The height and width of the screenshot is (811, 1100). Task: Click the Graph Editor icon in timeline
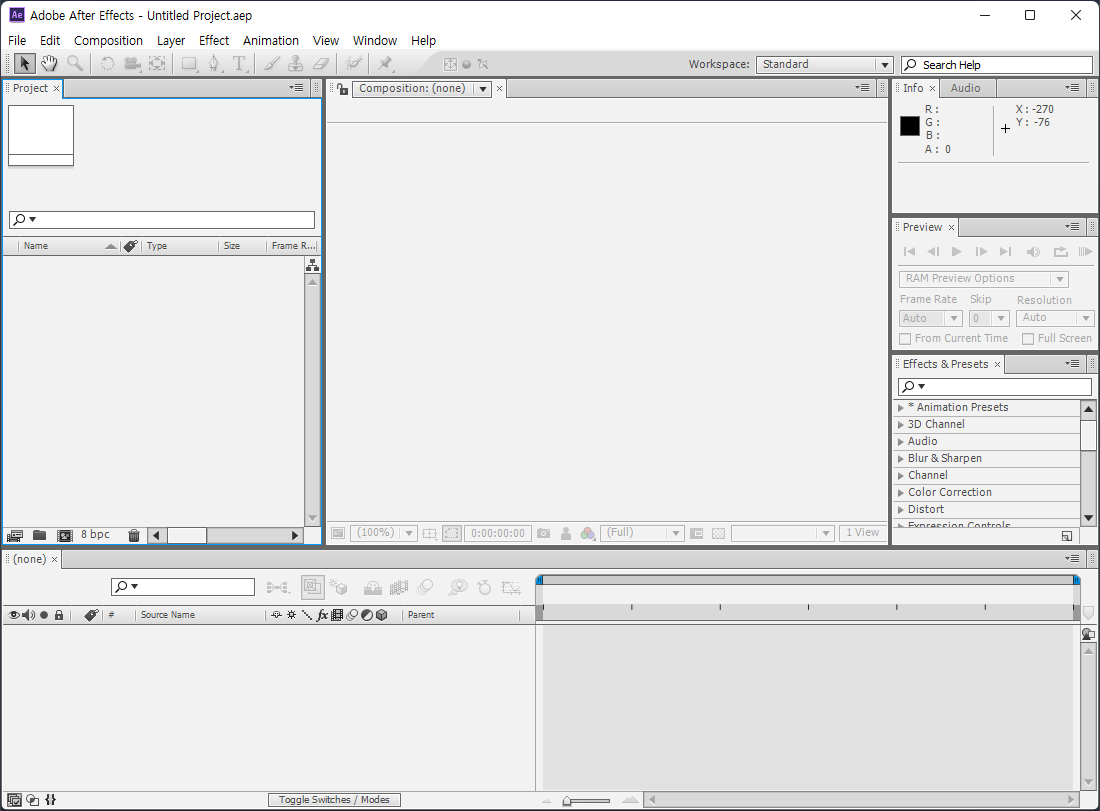click(x=511, y=587)
